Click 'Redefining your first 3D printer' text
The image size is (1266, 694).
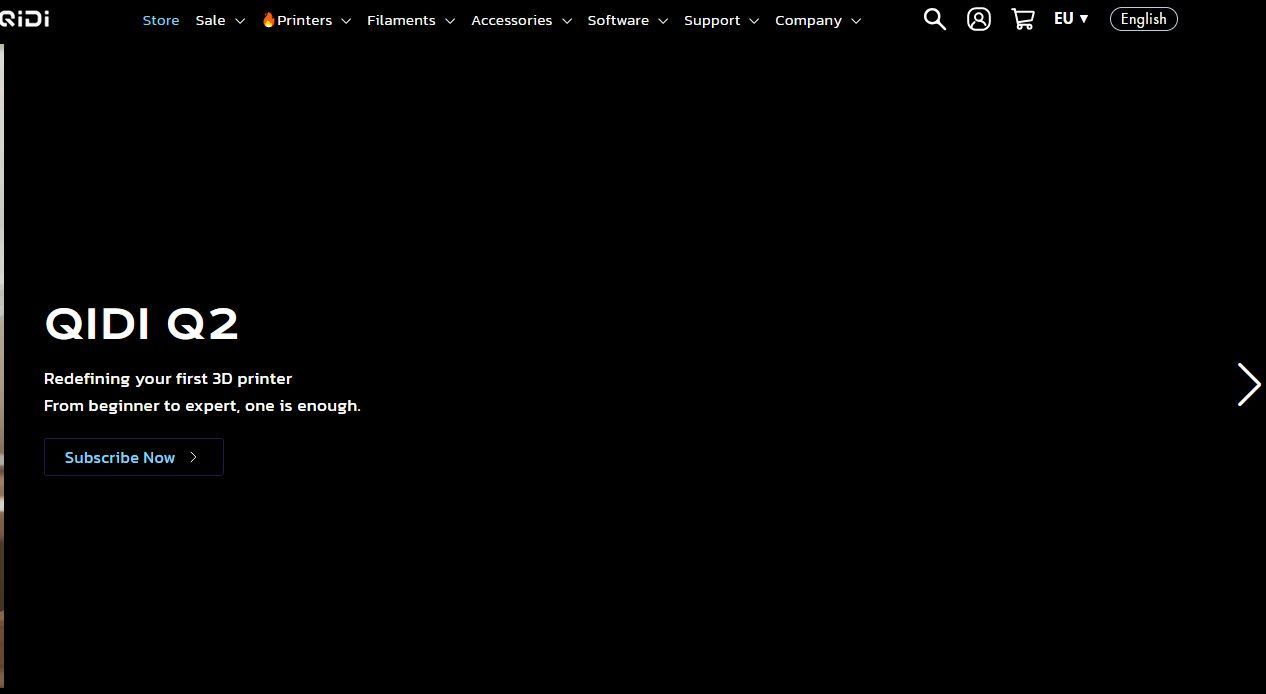coord(168,378)
